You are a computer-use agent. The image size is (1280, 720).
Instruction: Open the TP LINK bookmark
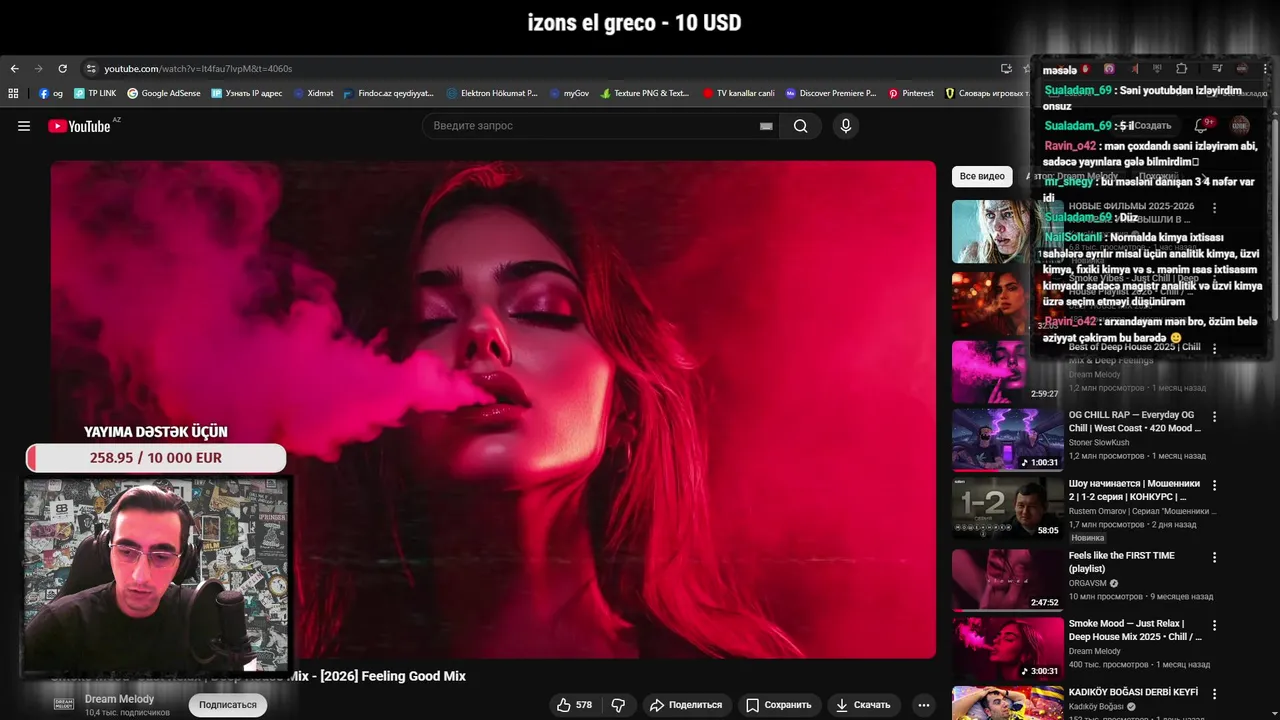coord(95,93)
